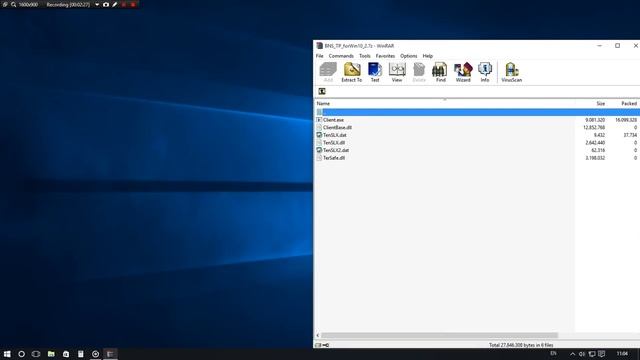Click the magnifier icon on recorder bar
Image resolution: width=640 pixels, height=360 pixels.
(13, 4)
